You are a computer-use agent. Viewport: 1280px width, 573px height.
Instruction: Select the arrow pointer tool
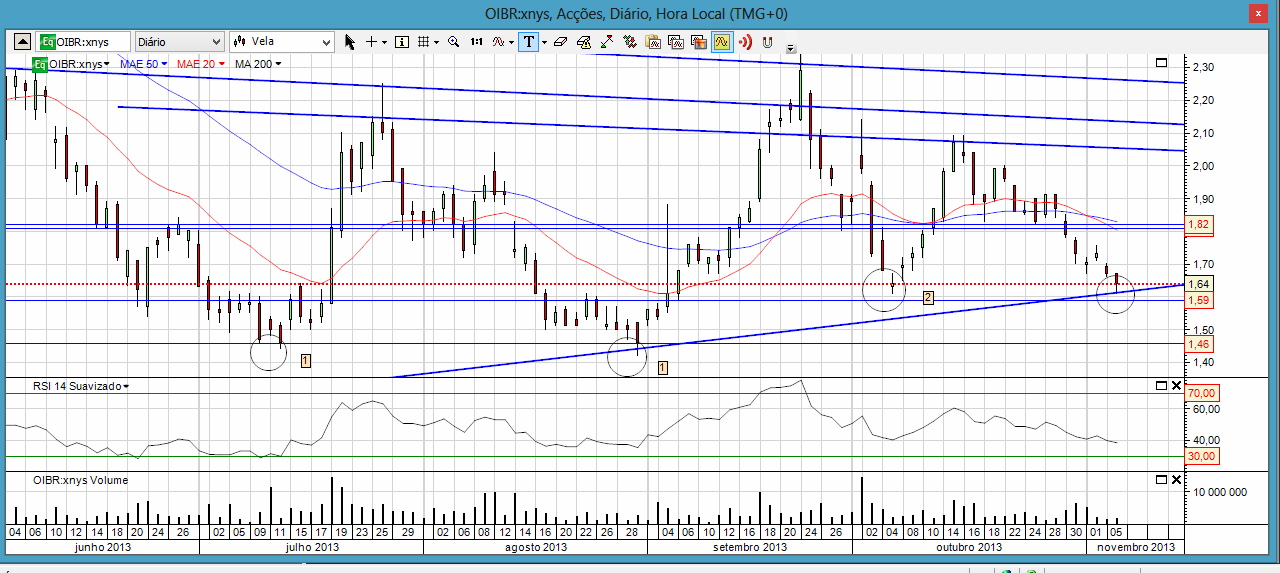click(x=349, y=42)
